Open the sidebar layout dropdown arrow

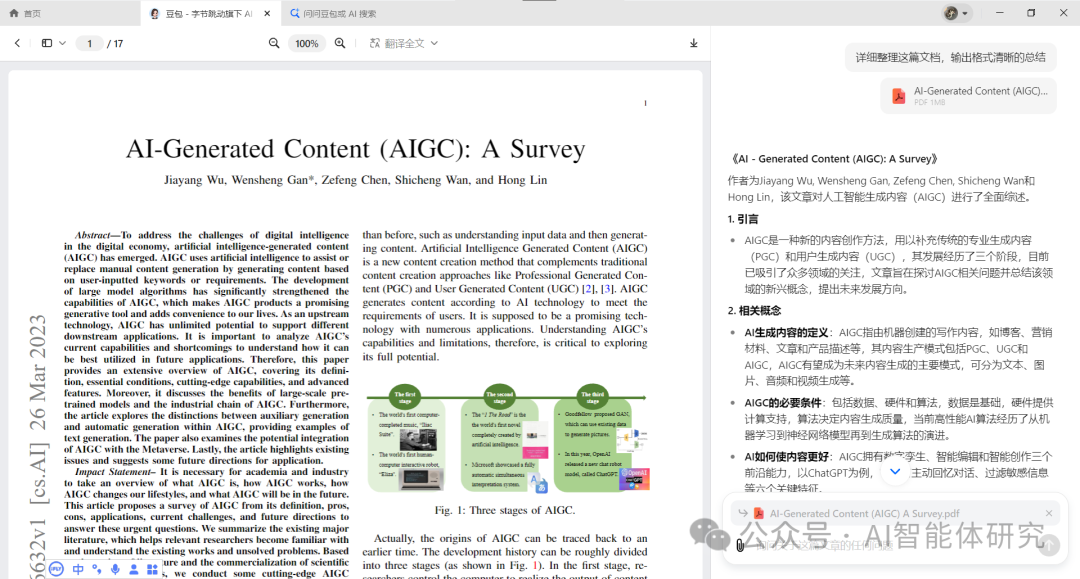62,43
